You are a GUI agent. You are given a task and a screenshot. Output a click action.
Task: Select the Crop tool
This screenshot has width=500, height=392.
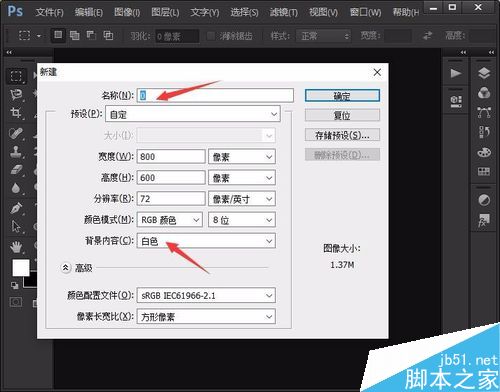point(16,113)
